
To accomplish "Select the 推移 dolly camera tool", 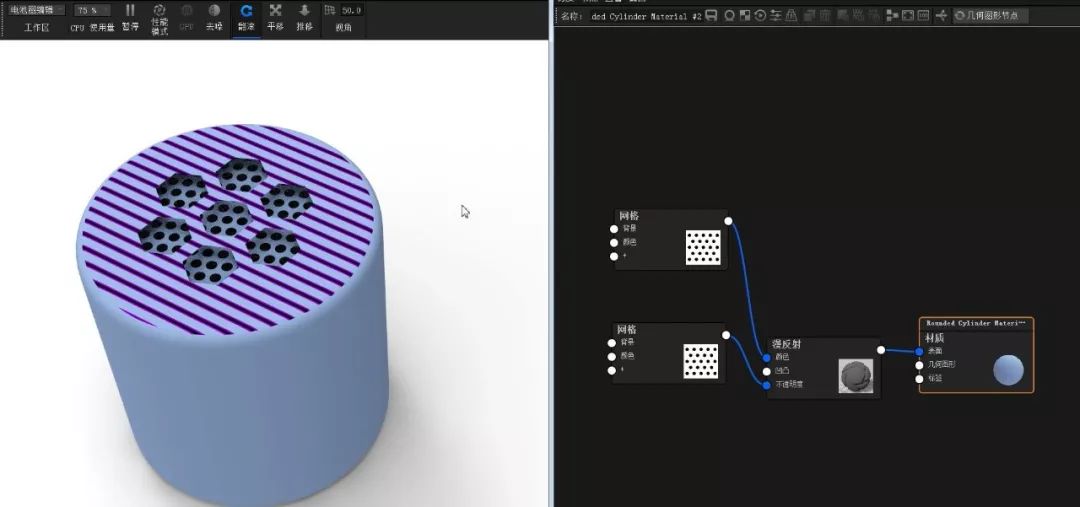I will pos(304,17).
